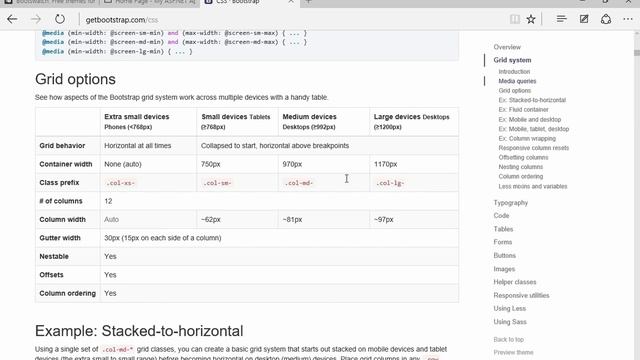Open Reading view book icon

[515, 19]
